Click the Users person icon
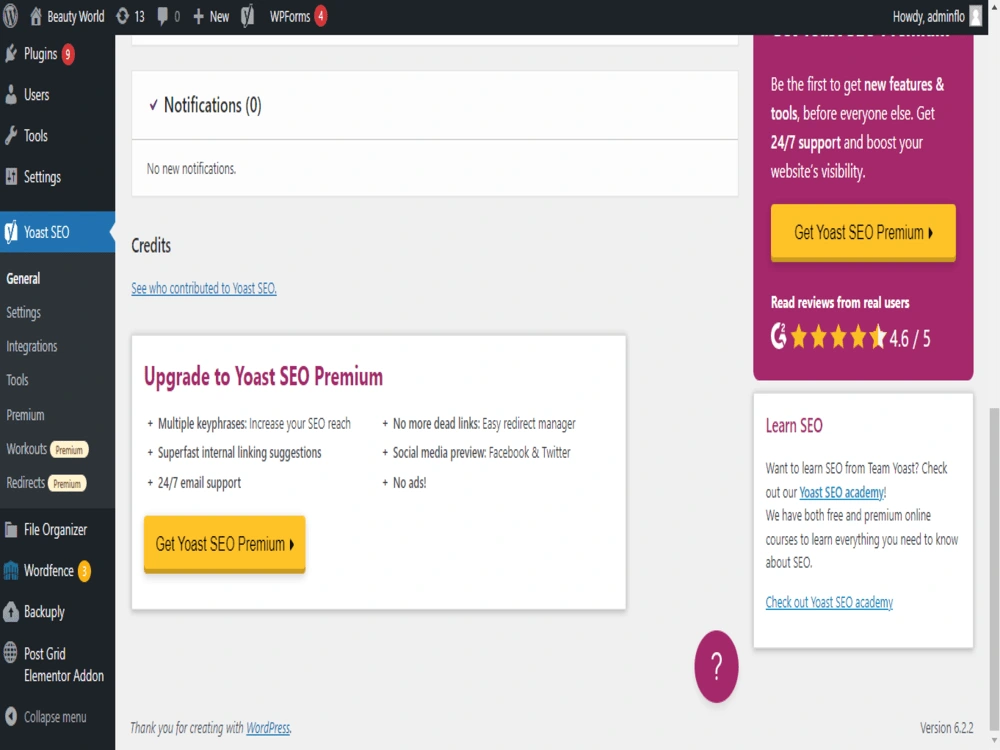The width and height of the screenshot is (1000, 750). coord(11,95)
